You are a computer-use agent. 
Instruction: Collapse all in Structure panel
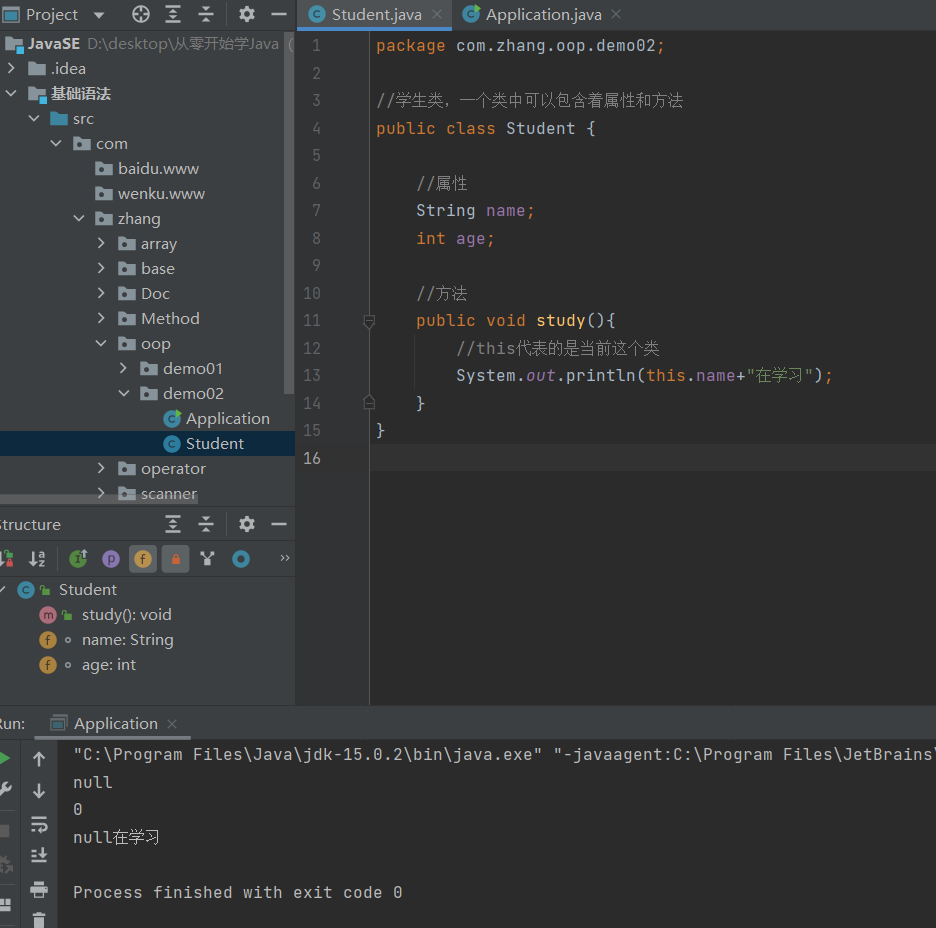[x=206, y=524]
